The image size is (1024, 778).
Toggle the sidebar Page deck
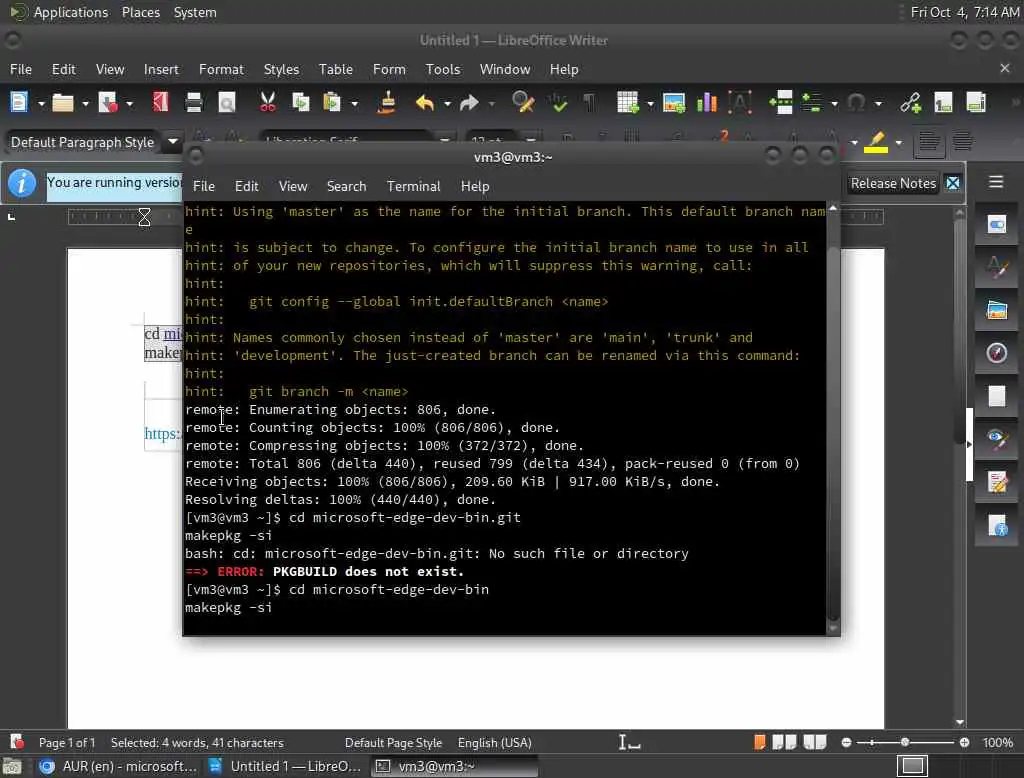[997, 397]
